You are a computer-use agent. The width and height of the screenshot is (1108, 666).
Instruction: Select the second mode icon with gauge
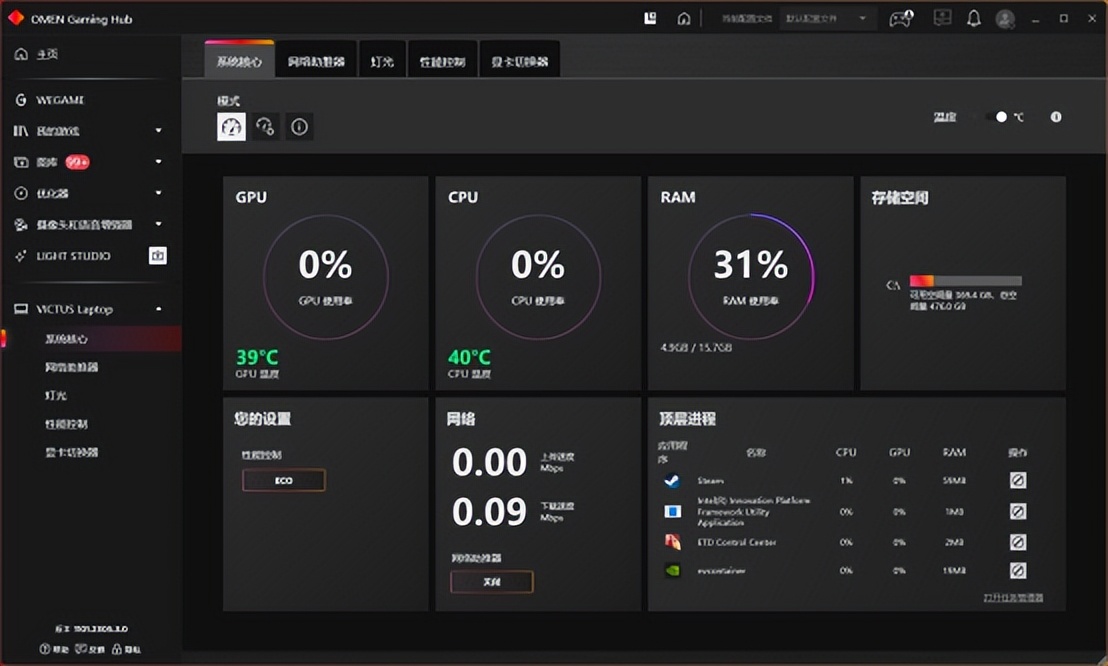click(x=265, y=127)
